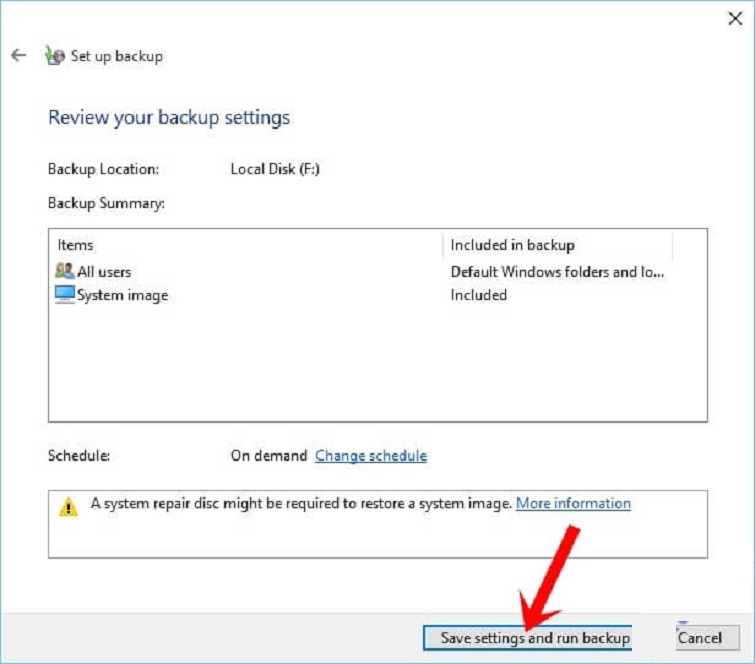
Task: Cancel the backup setup
Action: coord(707,638)
